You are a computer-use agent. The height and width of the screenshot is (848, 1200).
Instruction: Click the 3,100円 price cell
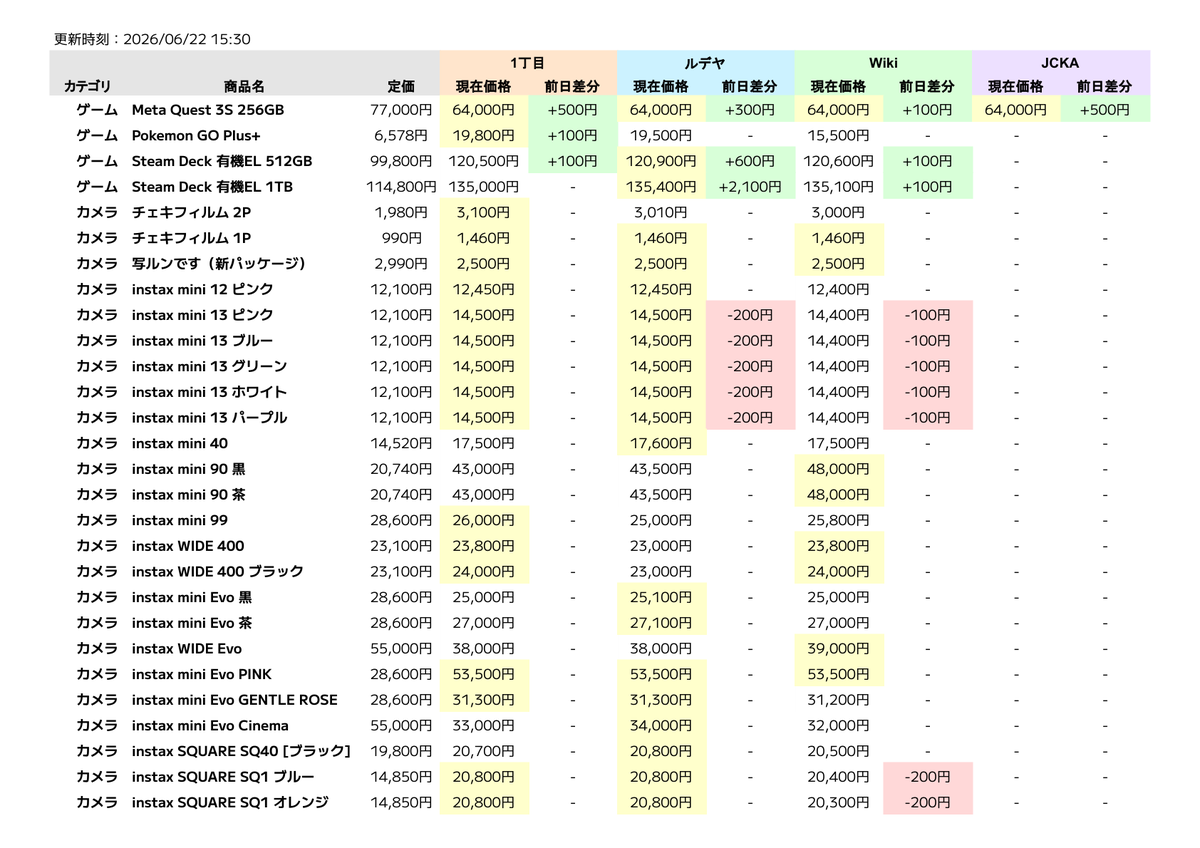[x=483, y=212]
